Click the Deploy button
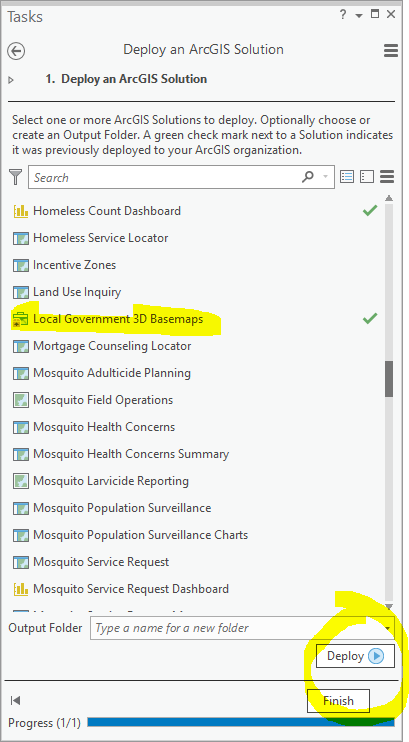The width and height of the screenshot is (409, 742). (x=355, y=656)
